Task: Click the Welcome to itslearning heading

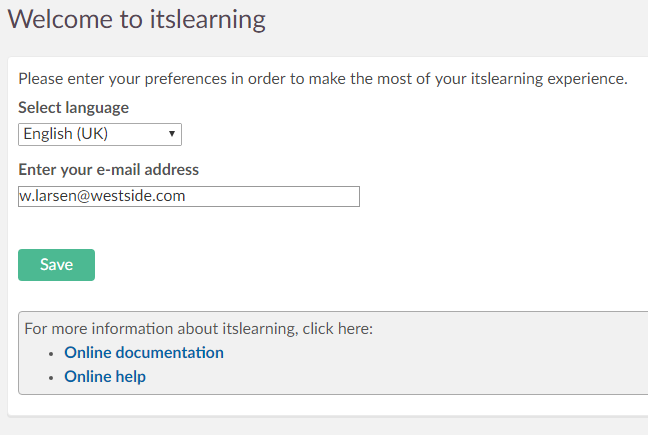Action: click(x=136, y=19)
